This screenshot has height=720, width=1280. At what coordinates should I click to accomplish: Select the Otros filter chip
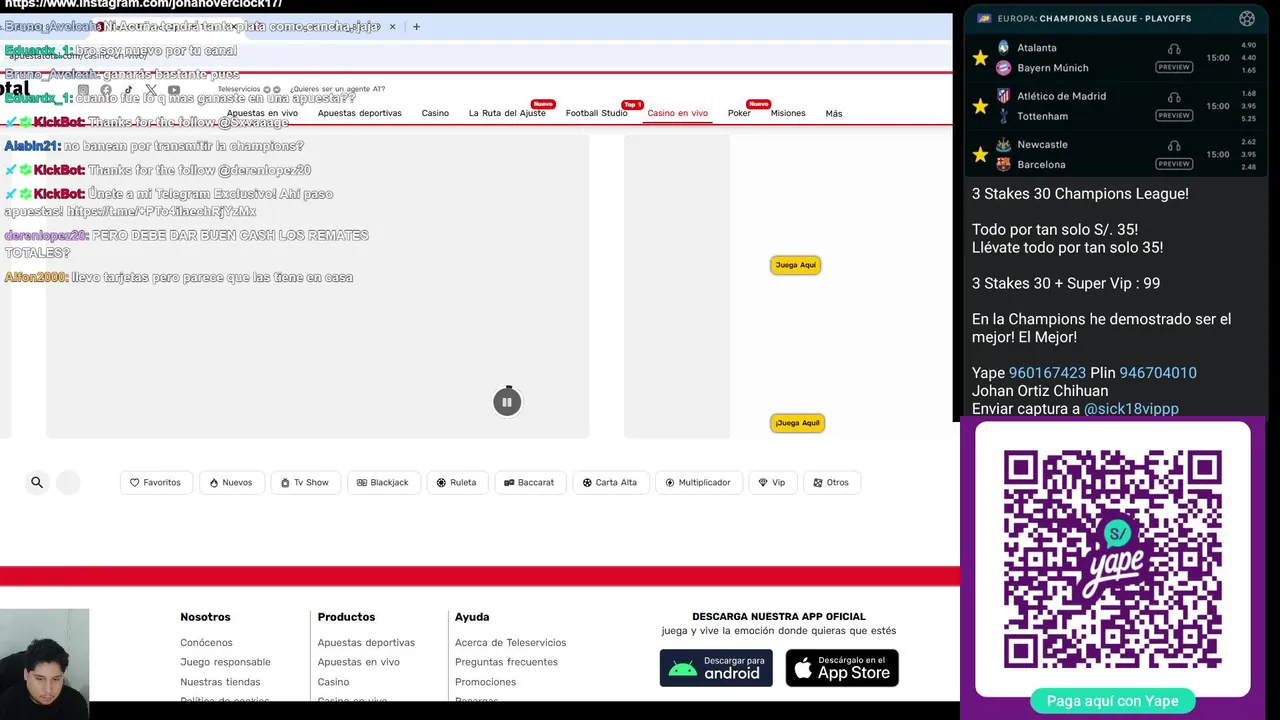click(831, 482)
